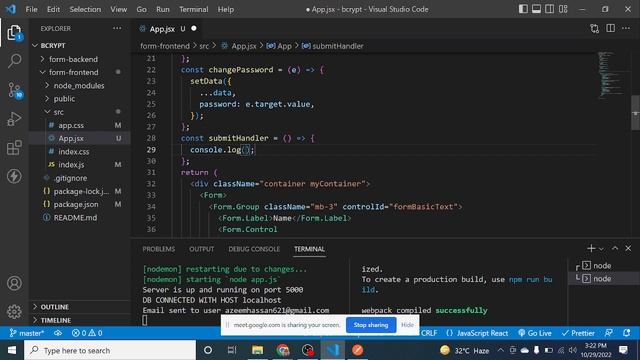The height and width of the screenshot is (360, 640).
Task: Select the TERMINAL tab
Action: click(309, 249)
